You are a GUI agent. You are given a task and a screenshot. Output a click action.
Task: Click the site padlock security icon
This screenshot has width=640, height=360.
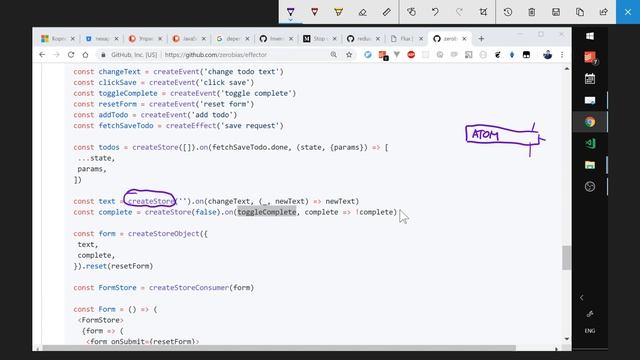tap(103, 55)
